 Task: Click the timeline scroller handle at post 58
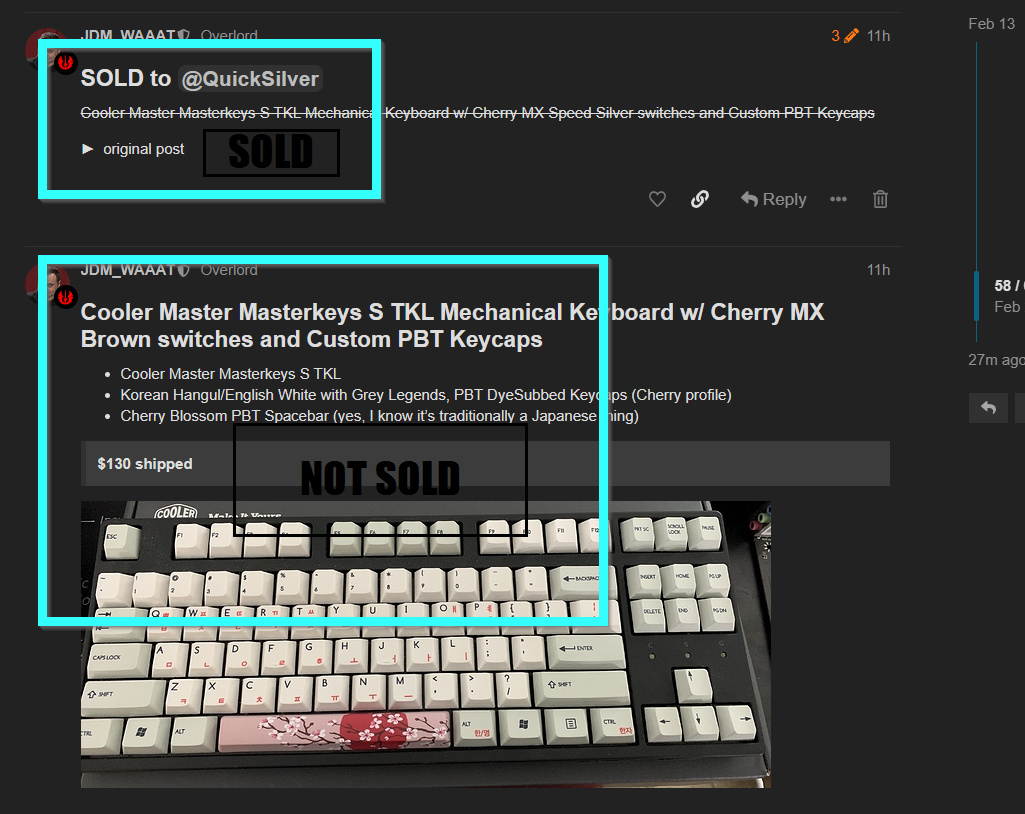977,296
